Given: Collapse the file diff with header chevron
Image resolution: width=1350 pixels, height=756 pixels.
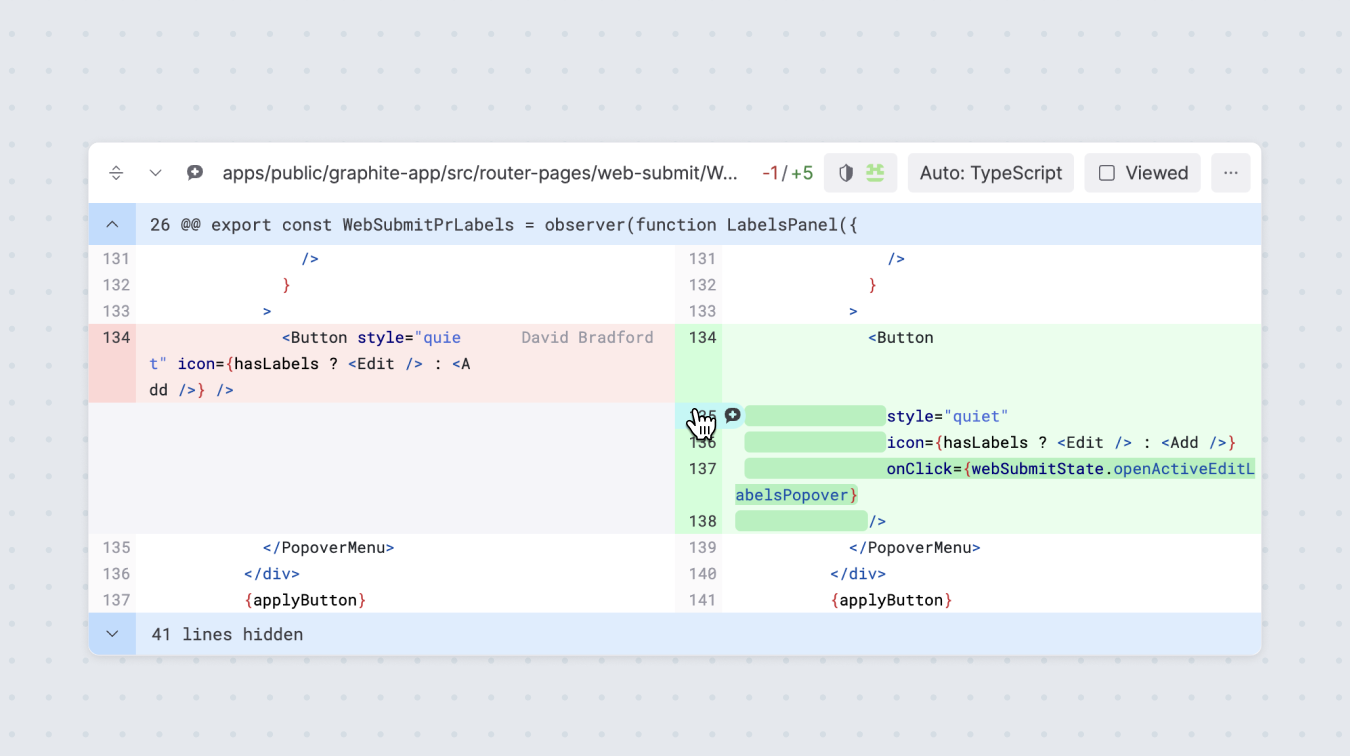Looking at the screenshot, I should 155,173.
